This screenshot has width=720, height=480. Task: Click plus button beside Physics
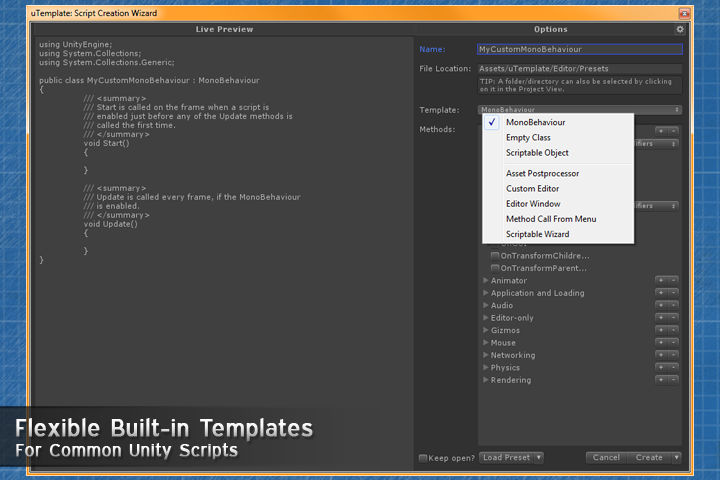click(x=661, y=368)
